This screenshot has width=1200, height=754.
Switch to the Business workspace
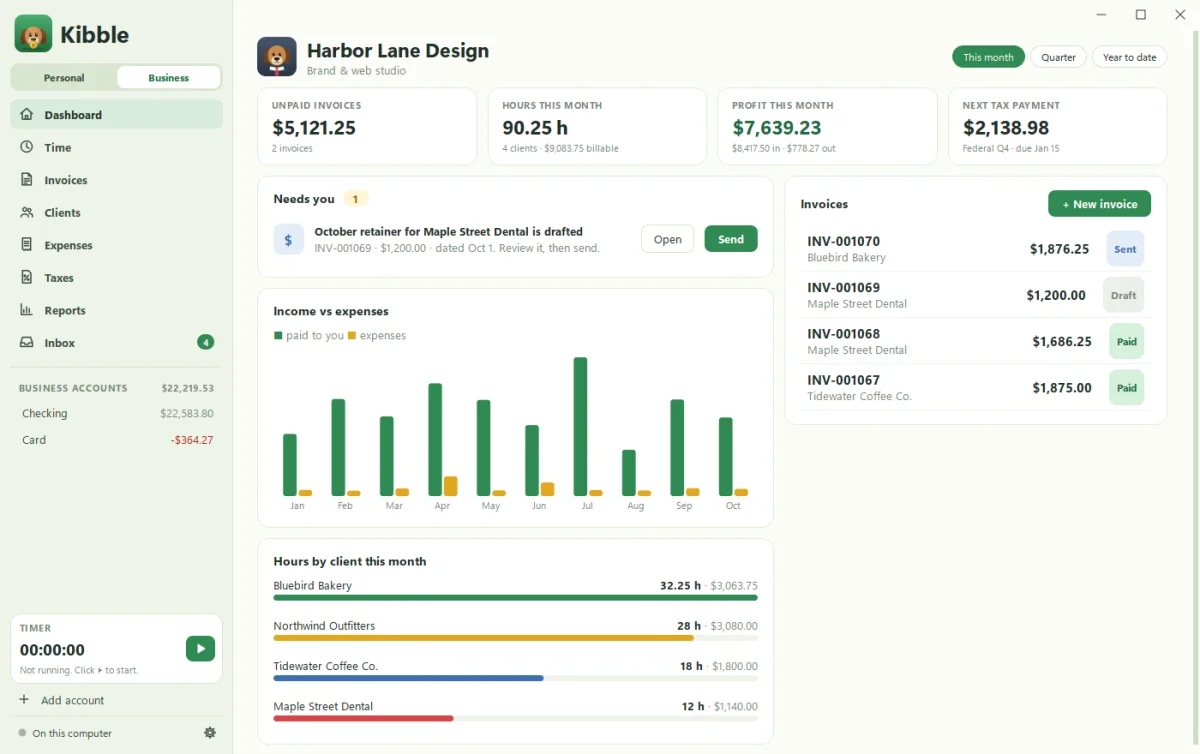pos(168,78)
